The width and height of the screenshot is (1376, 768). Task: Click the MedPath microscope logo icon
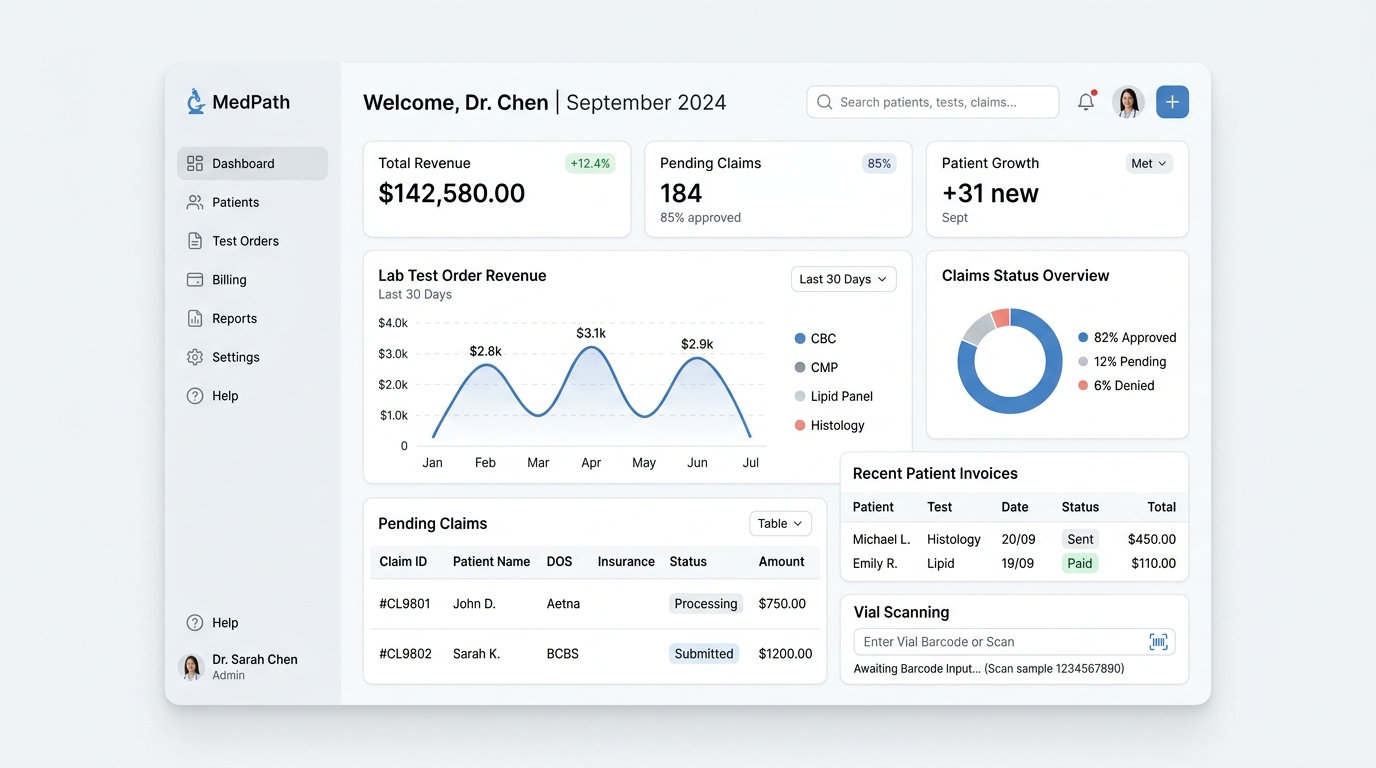tap(196, 101)
